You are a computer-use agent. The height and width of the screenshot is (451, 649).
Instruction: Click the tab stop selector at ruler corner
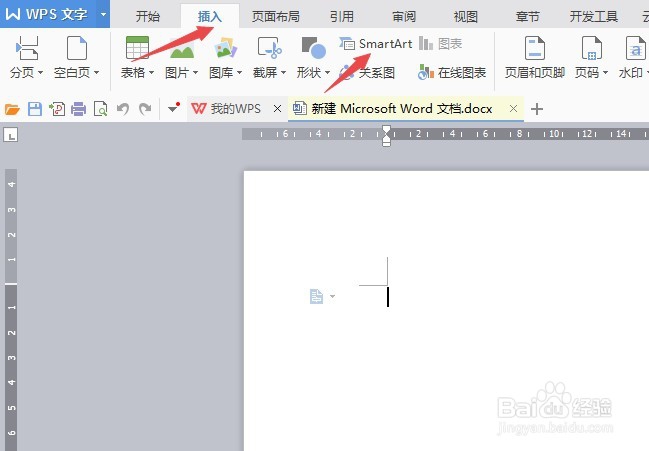tap(11, 135)
